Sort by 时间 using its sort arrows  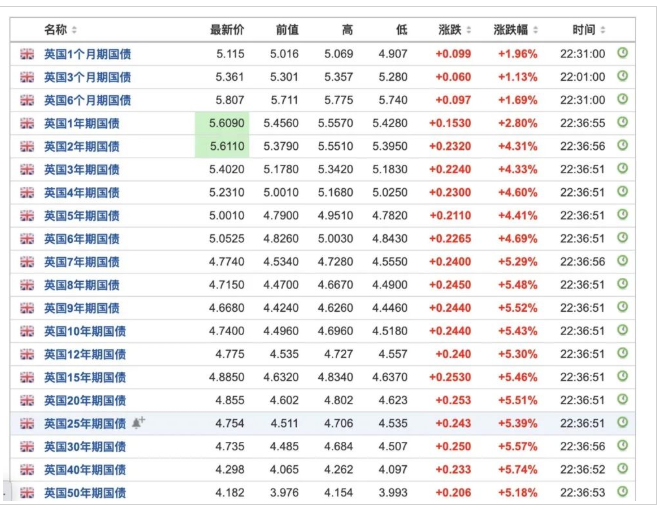pos(603,30)
